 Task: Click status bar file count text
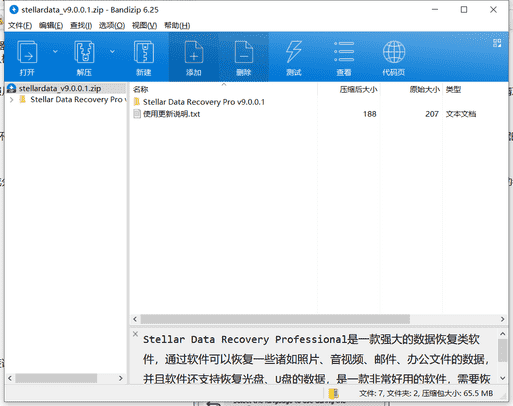[x=426, y=393]
